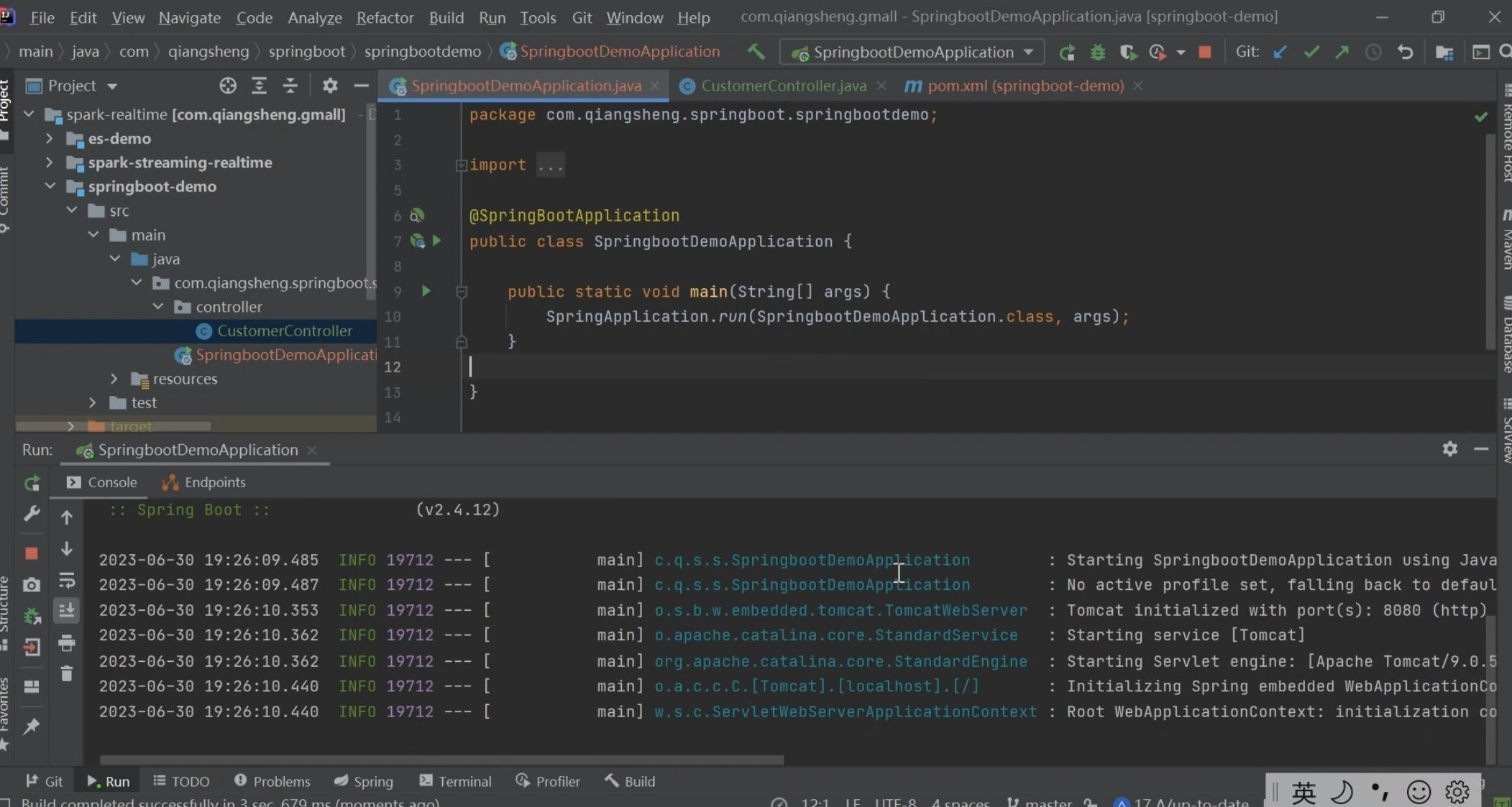The width and height of the screenshot is (1512, 807).
Task: Click the Build project hammer icon
Action: click(756, 52)
